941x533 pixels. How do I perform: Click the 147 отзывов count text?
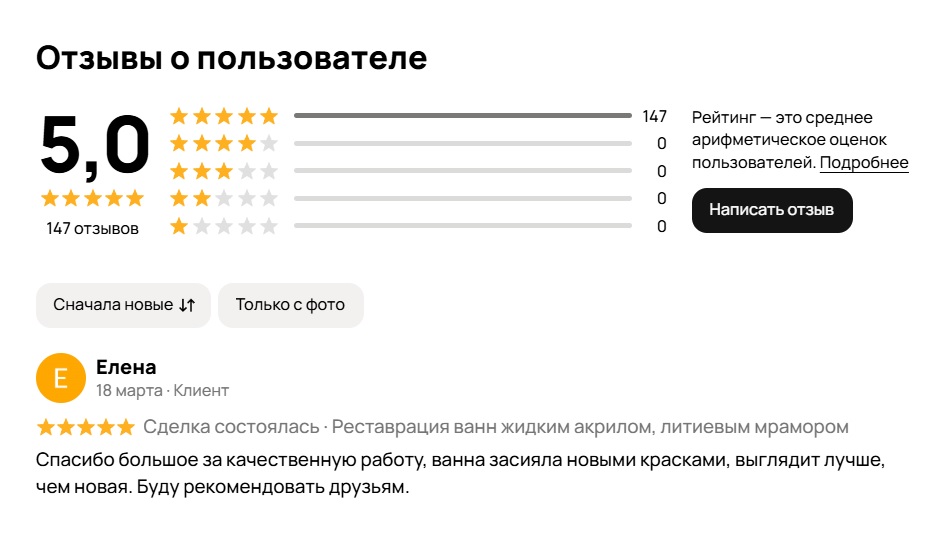[92, 229]
